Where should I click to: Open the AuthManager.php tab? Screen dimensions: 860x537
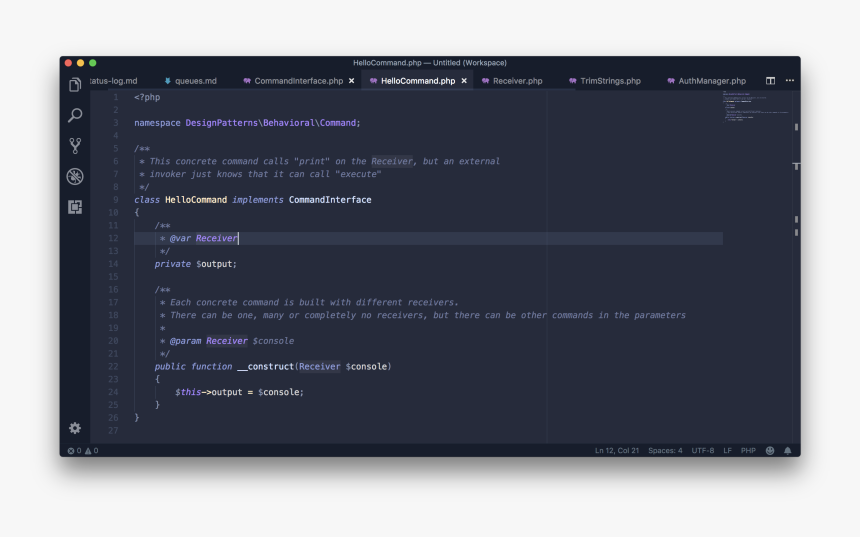point(711,81)
